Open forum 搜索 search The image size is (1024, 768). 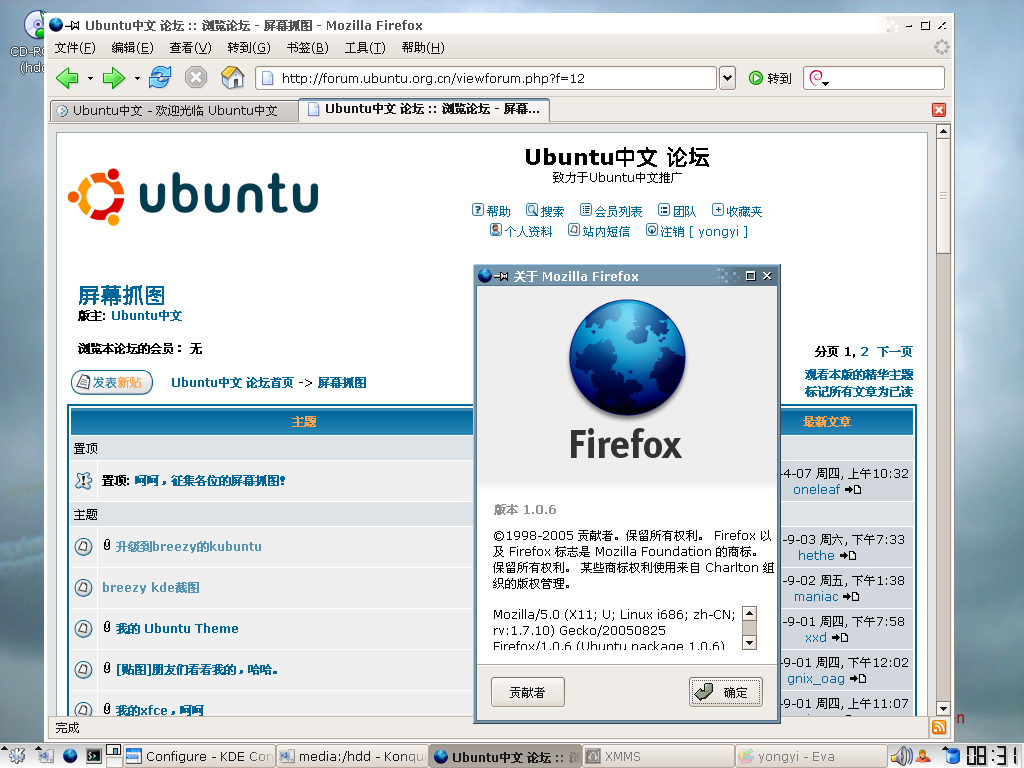coord(545,210)
